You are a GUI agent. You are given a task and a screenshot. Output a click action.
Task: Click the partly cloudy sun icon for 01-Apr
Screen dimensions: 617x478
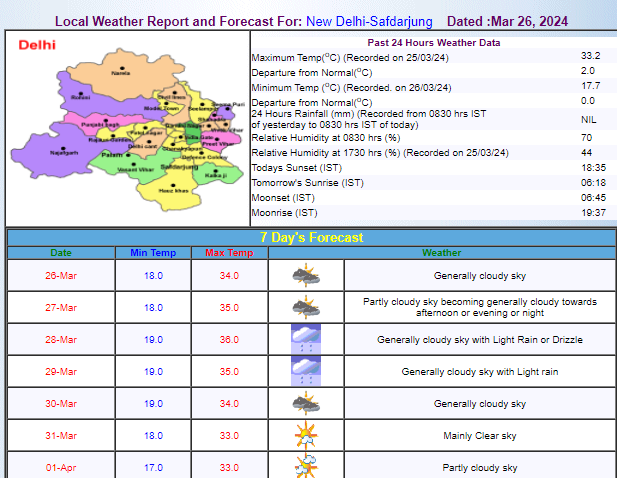pyautogui.click(x=306, y=466)
